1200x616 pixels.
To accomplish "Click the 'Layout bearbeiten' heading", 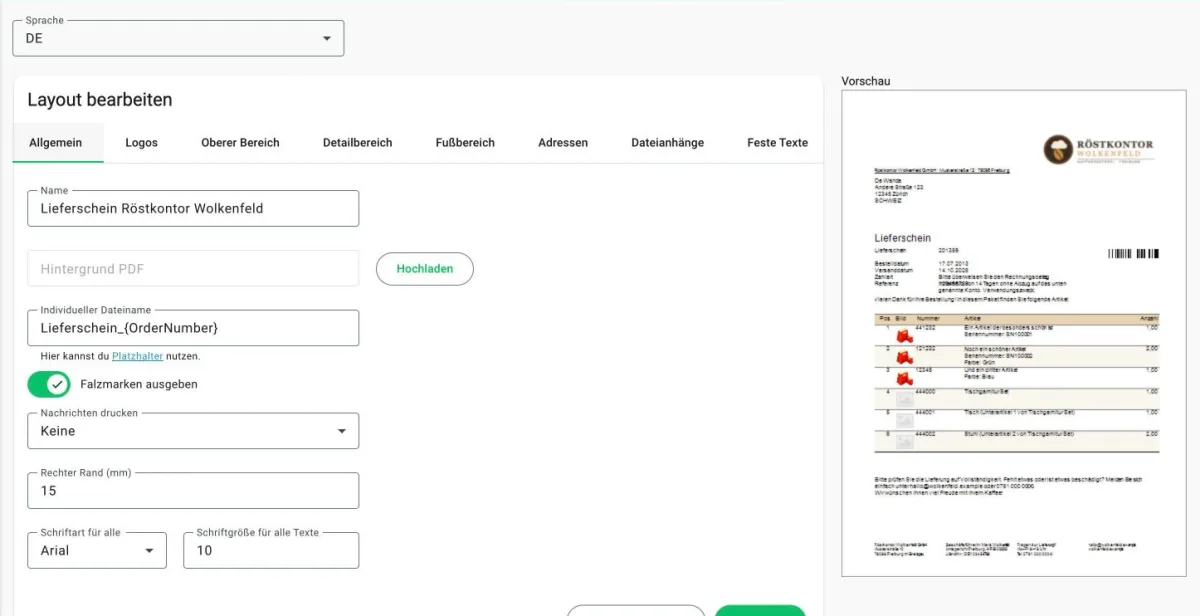I will 100,100.
